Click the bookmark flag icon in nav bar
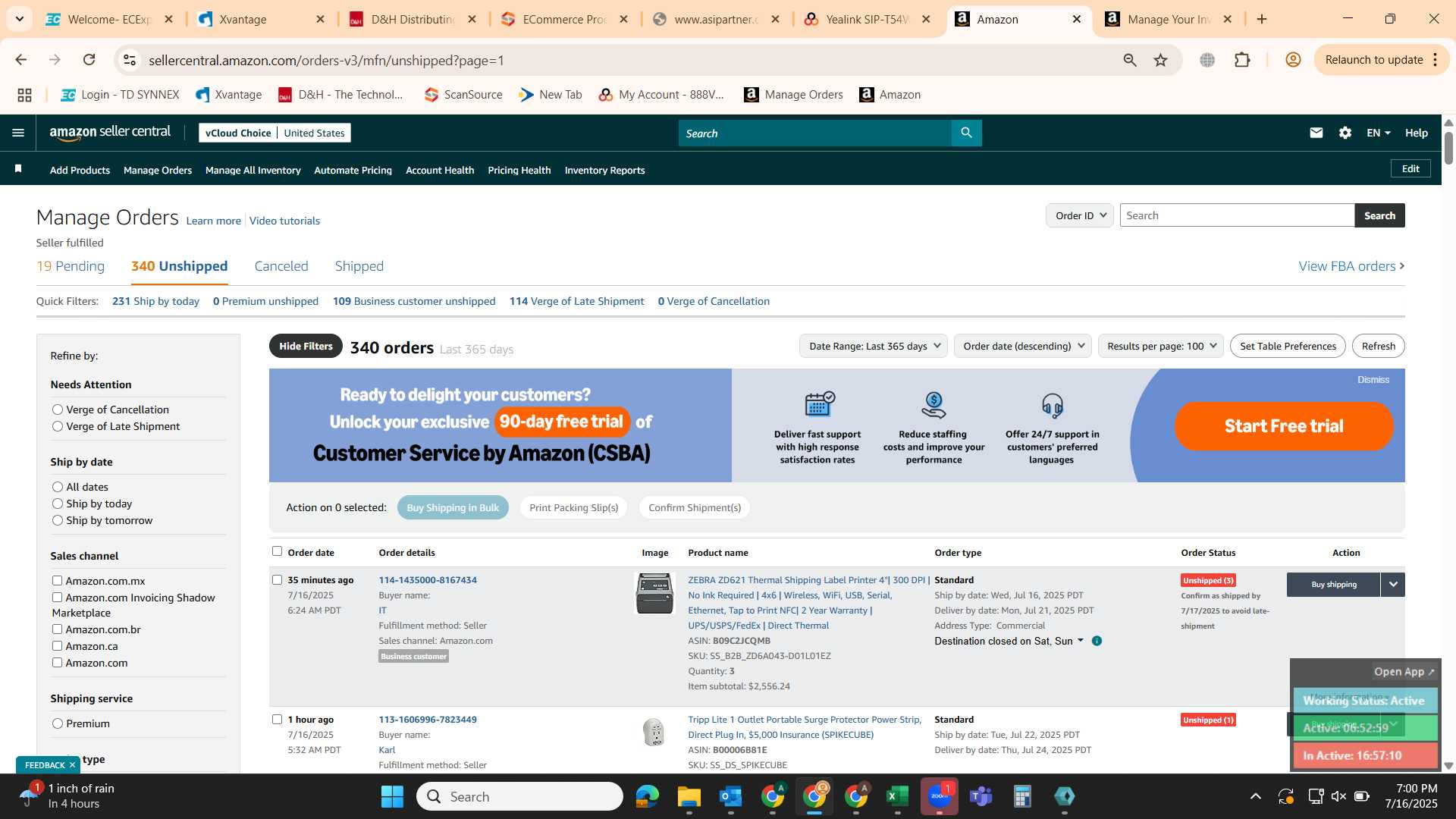Image resolution: width=1456 pixels, height=819 pixels. (x=18, y=169)
